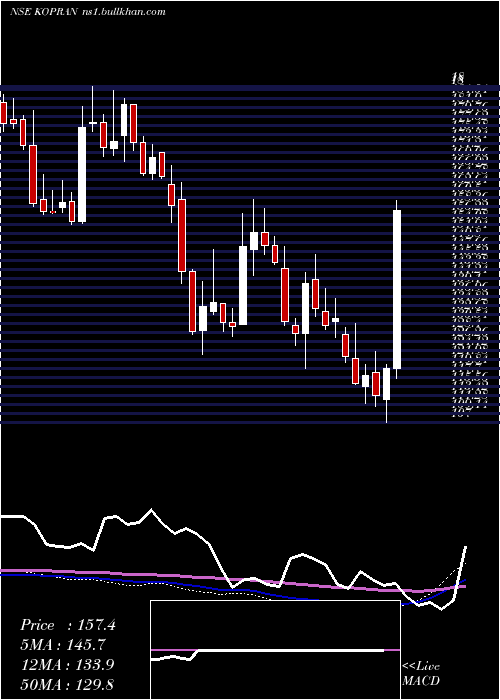Click the NSE KOPRAN ns1.bullkhan.com title text
500x700 pixels.
(88, 12)
